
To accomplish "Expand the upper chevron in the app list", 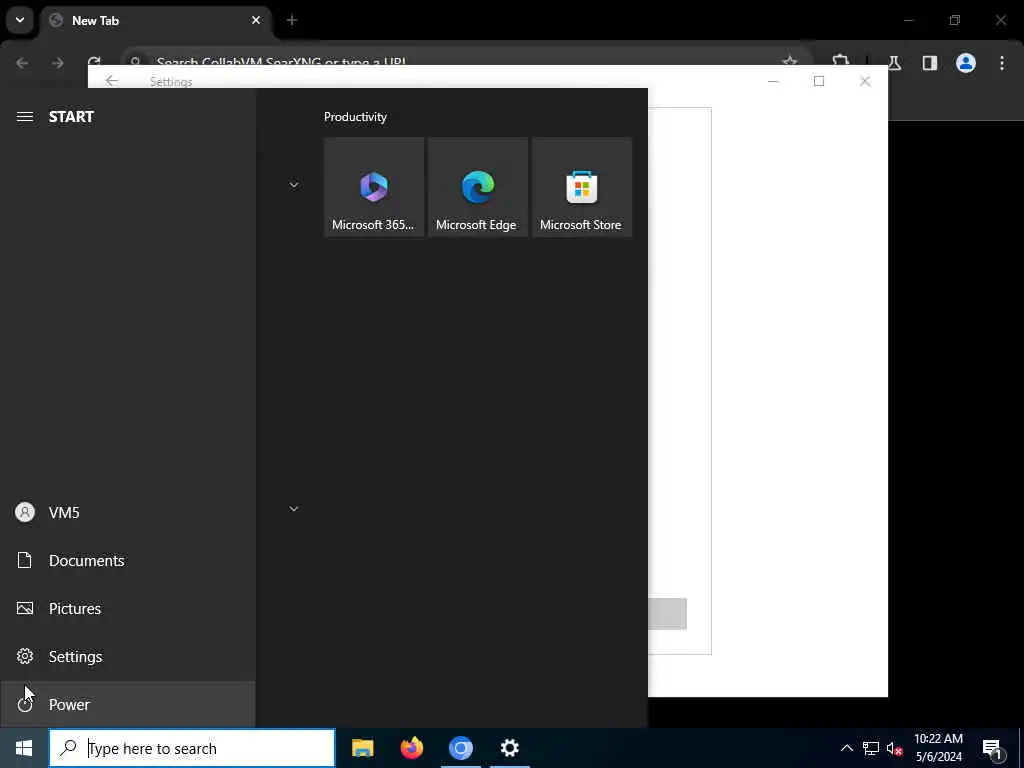I will pos(294,185).
